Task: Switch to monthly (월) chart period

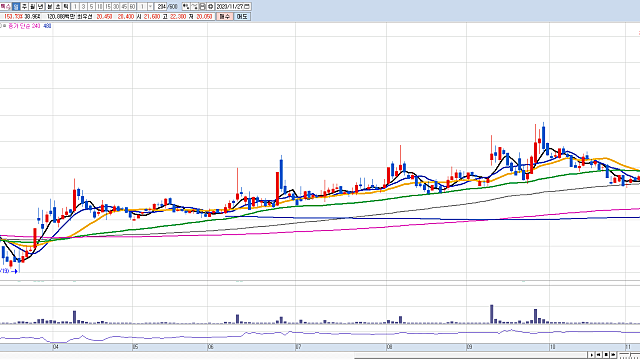Action: coord(32,7)
